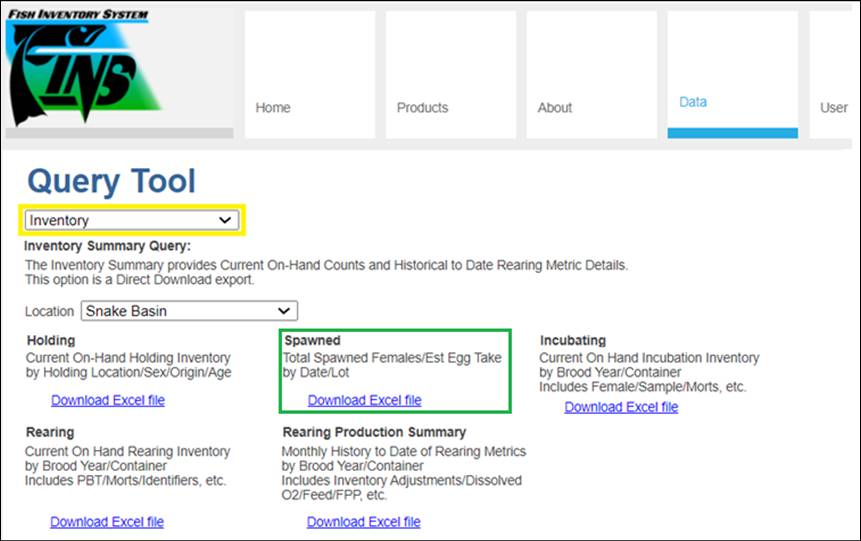Screen dimensions: 861x541
Task: Switch to the About tab
Action: pyautogui.click(x=555, y=107)
